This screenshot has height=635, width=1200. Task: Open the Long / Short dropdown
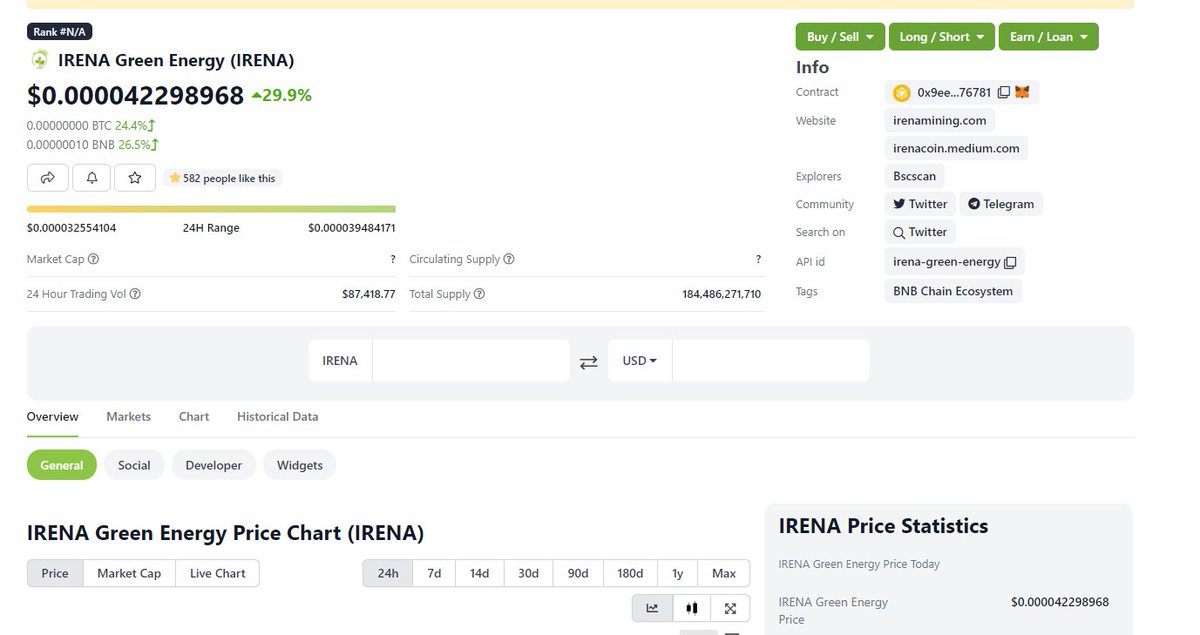[x=941, y=37]
